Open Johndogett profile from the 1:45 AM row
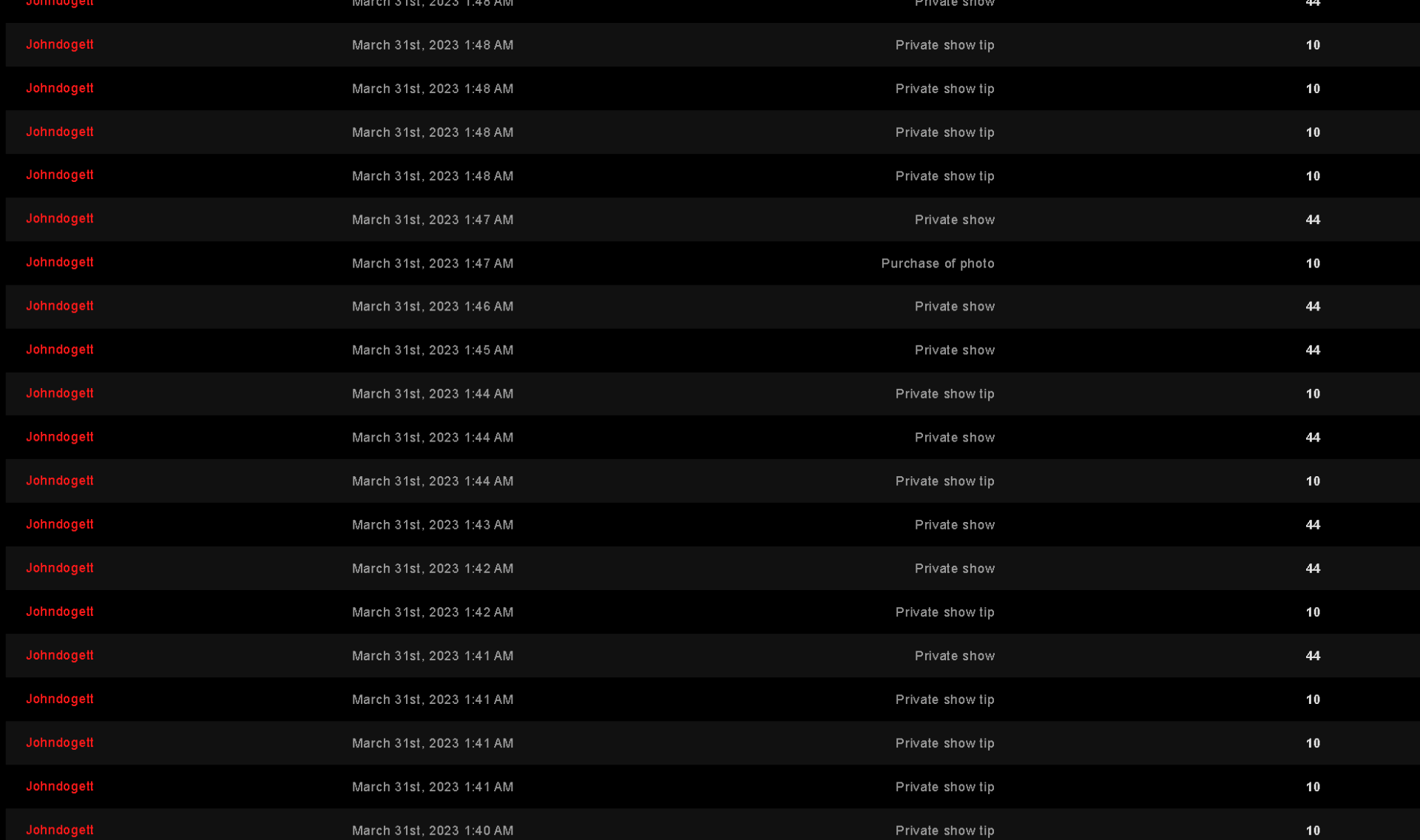The height and width of the screenshot is (840, 1420). click(x=60, y=350)
